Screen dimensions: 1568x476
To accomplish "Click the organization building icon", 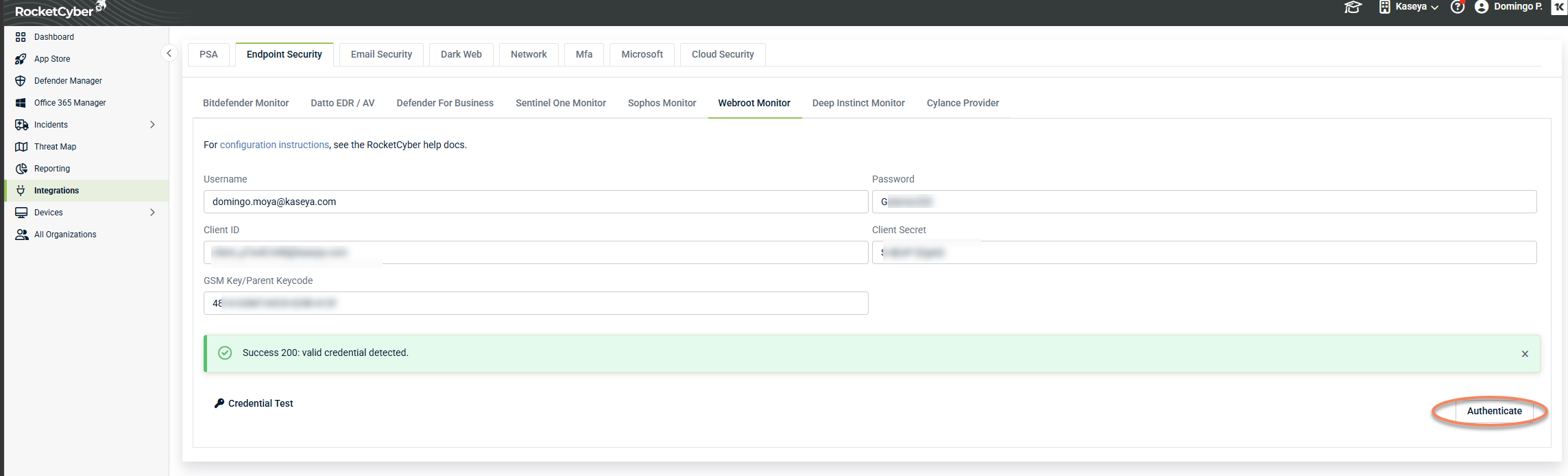I will pos(1385,7).
